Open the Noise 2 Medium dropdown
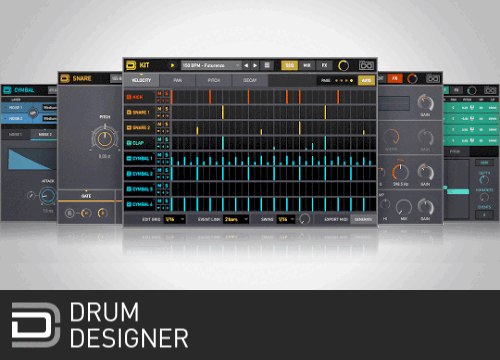The image size is (500, 360). 50,119
